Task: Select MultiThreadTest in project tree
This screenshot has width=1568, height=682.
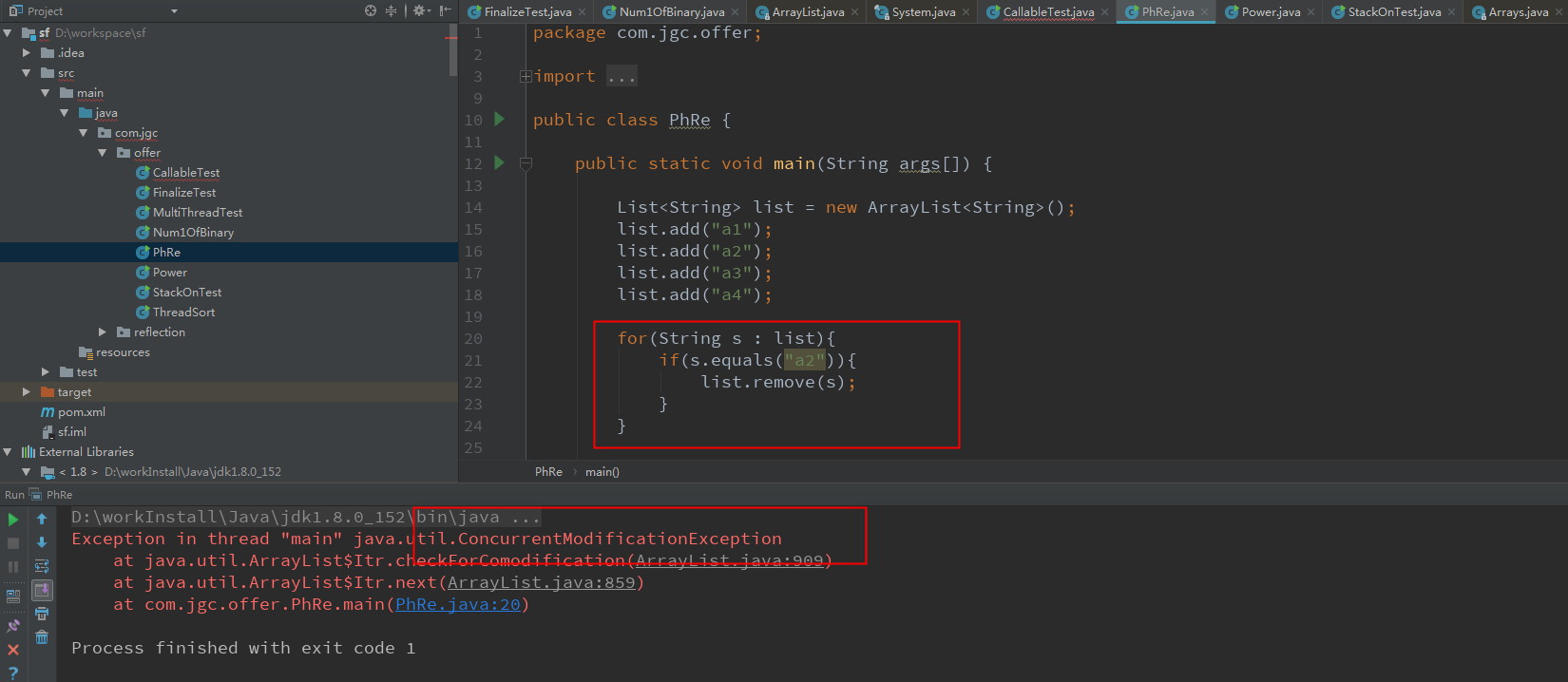Action: click(x=198, y=213)
